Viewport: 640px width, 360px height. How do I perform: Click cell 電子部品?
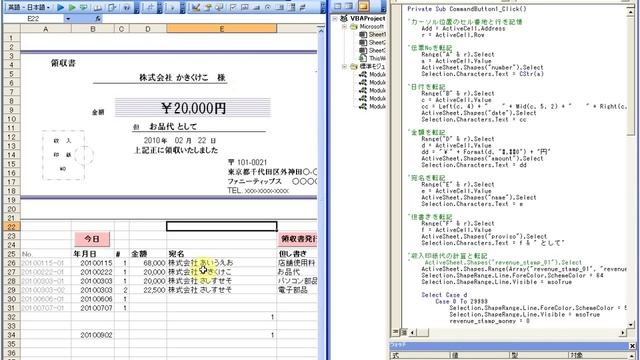[297, 290]
